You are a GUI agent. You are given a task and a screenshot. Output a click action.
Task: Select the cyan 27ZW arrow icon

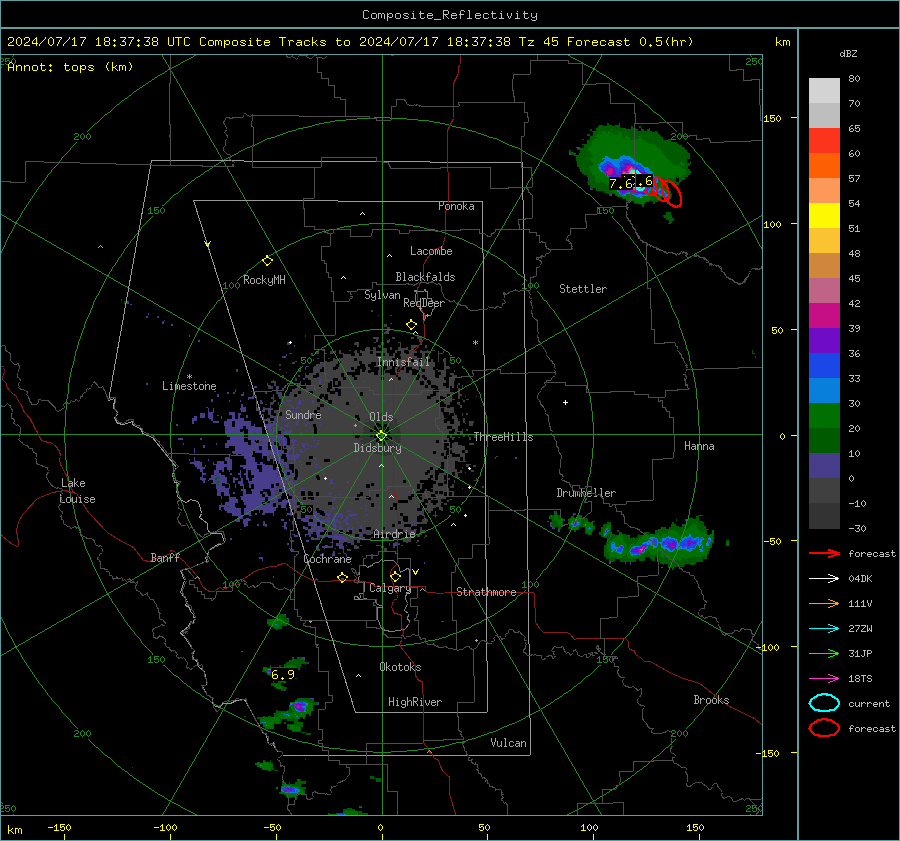pyautogui.click(x=824, y=628)
